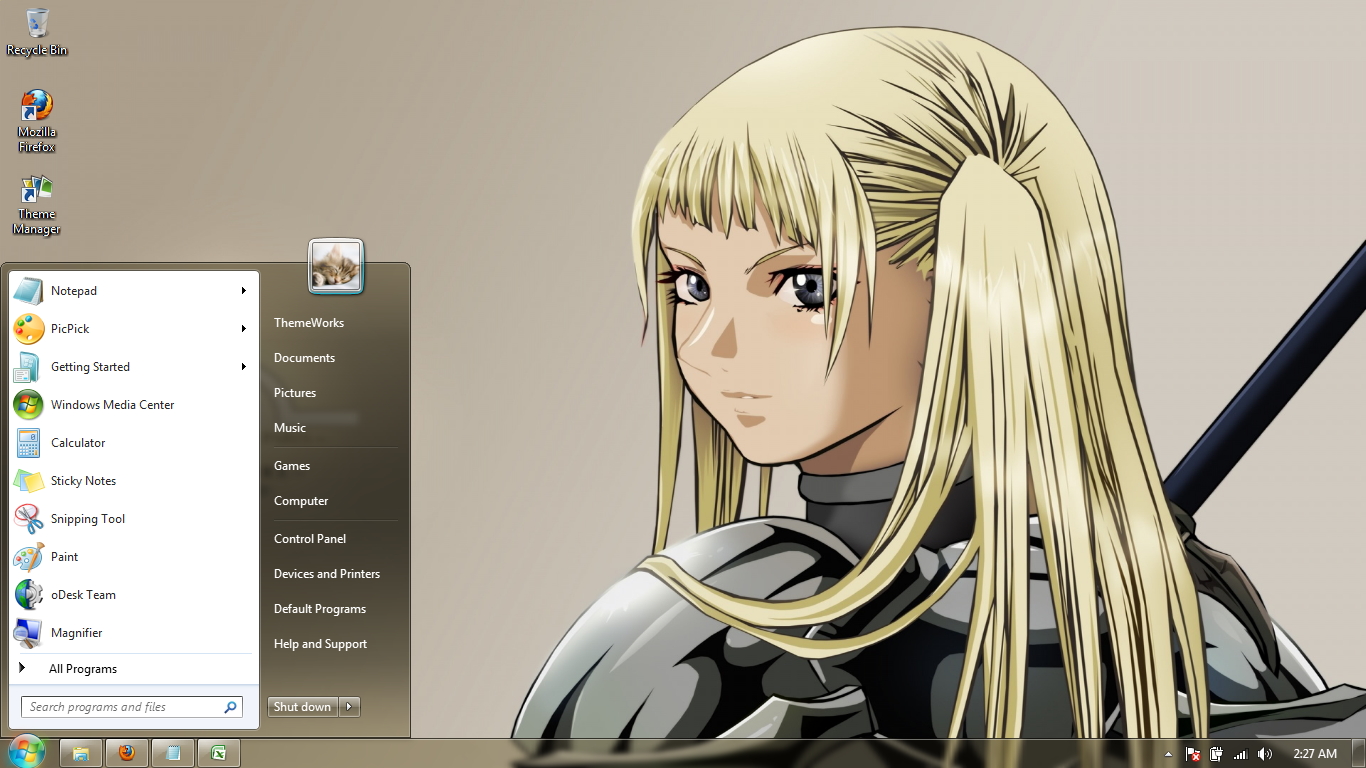
Task: Open Notepad pinned on the taskbar
Action: pyautogui.click(x=173, y=752)
